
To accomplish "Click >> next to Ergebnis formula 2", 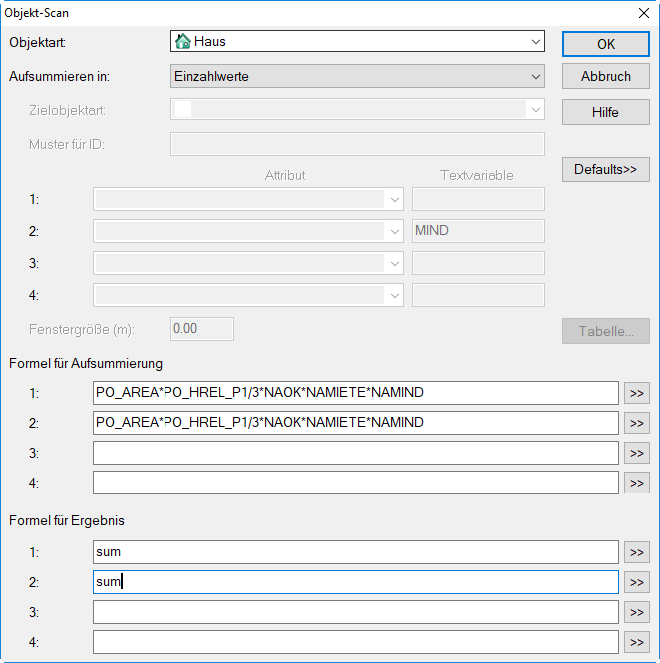I will pos(637,582).
